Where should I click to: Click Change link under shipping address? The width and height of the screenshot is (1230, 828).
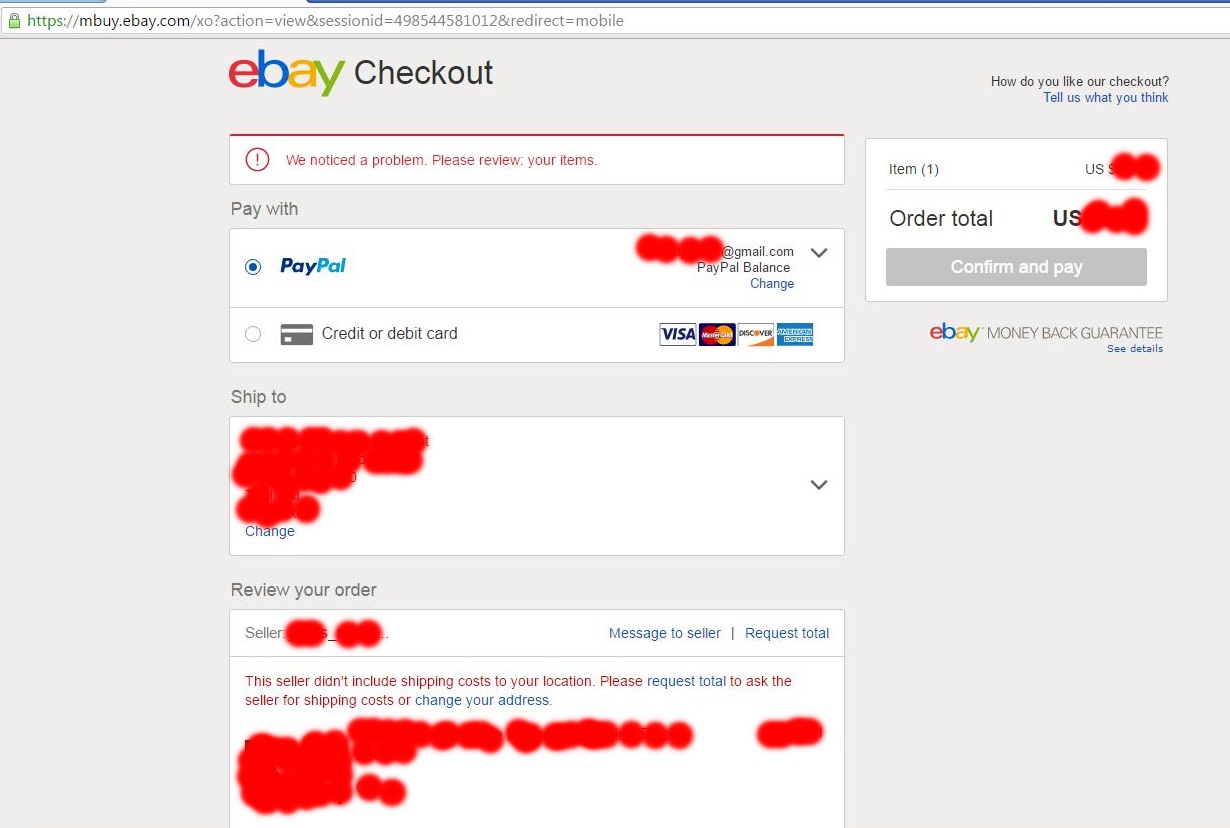pos(270,531)
